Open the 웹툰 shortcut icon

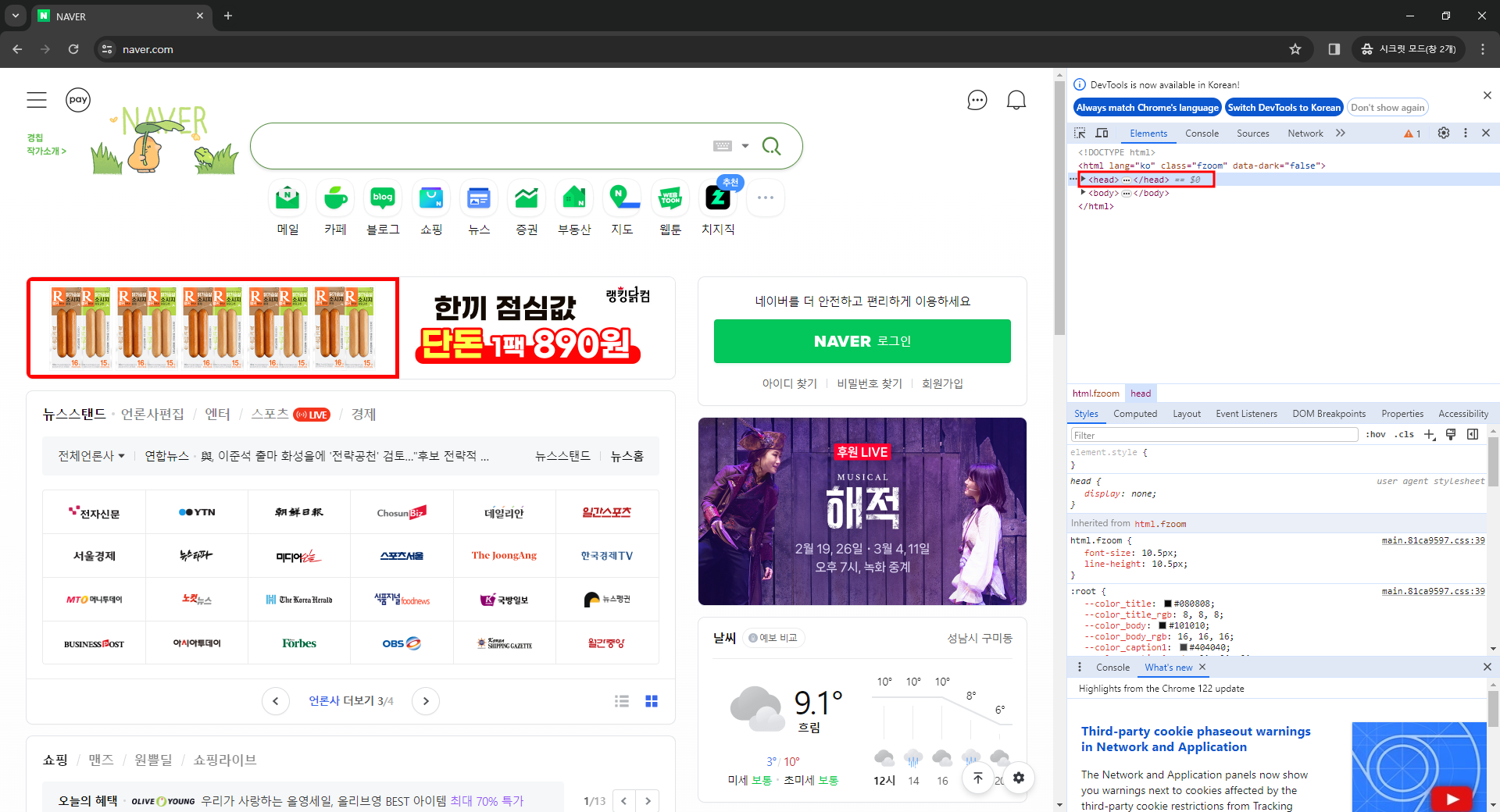click(x=670, y=198)
